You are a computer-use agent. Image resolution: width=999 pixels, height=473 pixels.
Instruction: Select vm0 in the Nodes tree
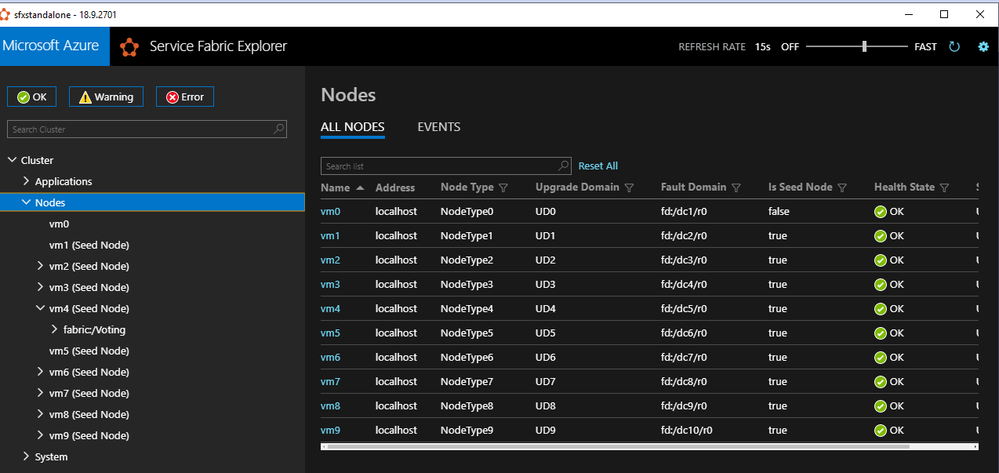click(59, 224)
